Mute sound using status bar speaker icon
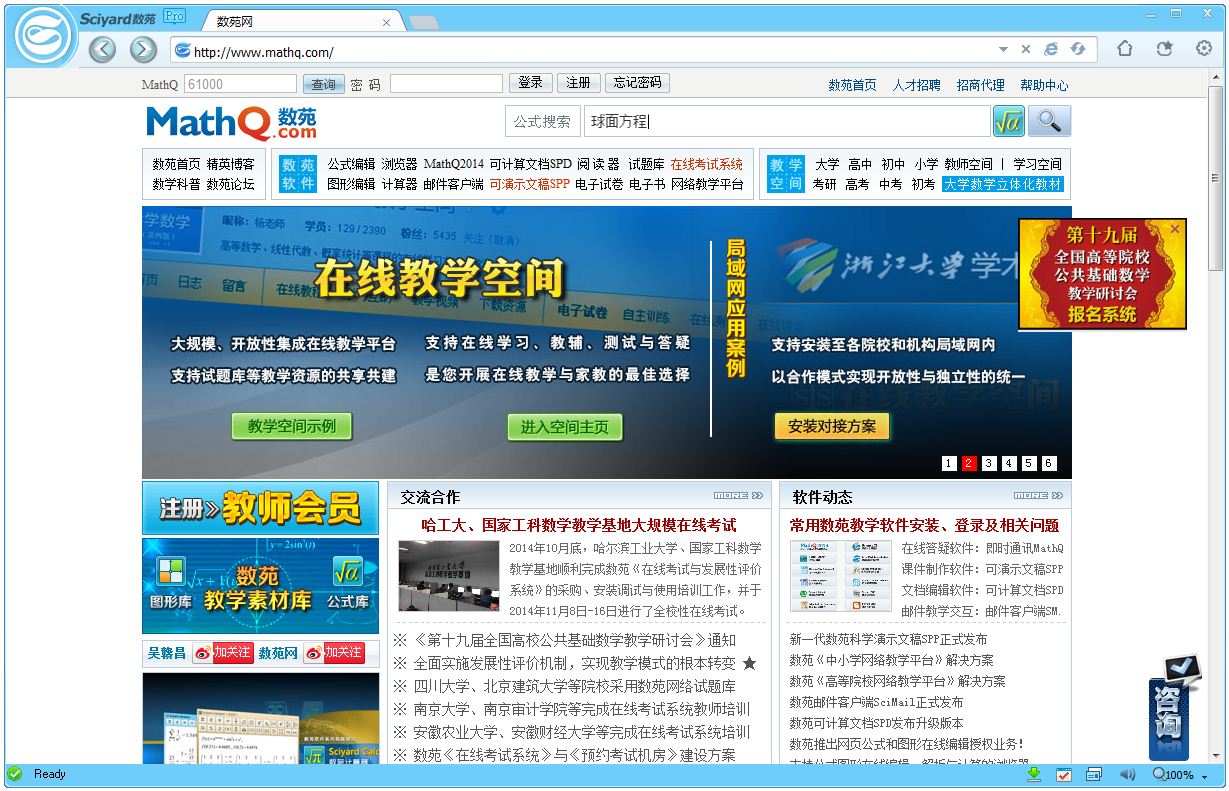The width and height of the screenshot is (1229, 791). [x=1127, y=775]
